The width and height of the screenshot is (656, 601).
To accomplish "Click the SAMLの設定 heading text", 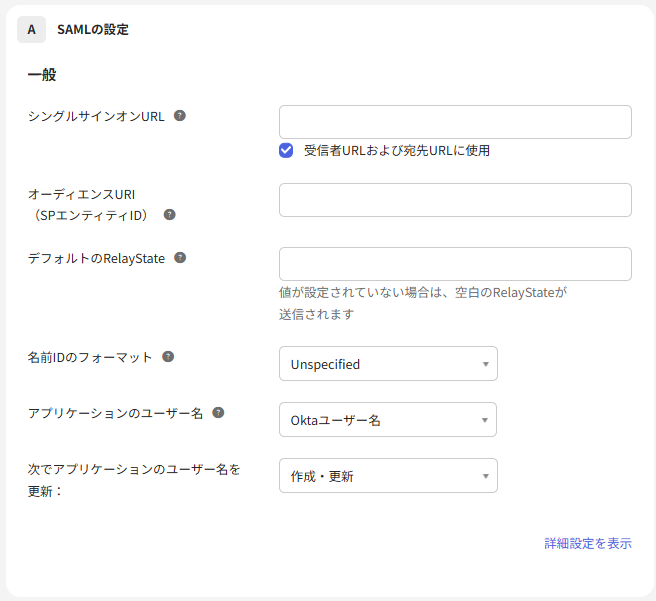I will click(93, 30).
